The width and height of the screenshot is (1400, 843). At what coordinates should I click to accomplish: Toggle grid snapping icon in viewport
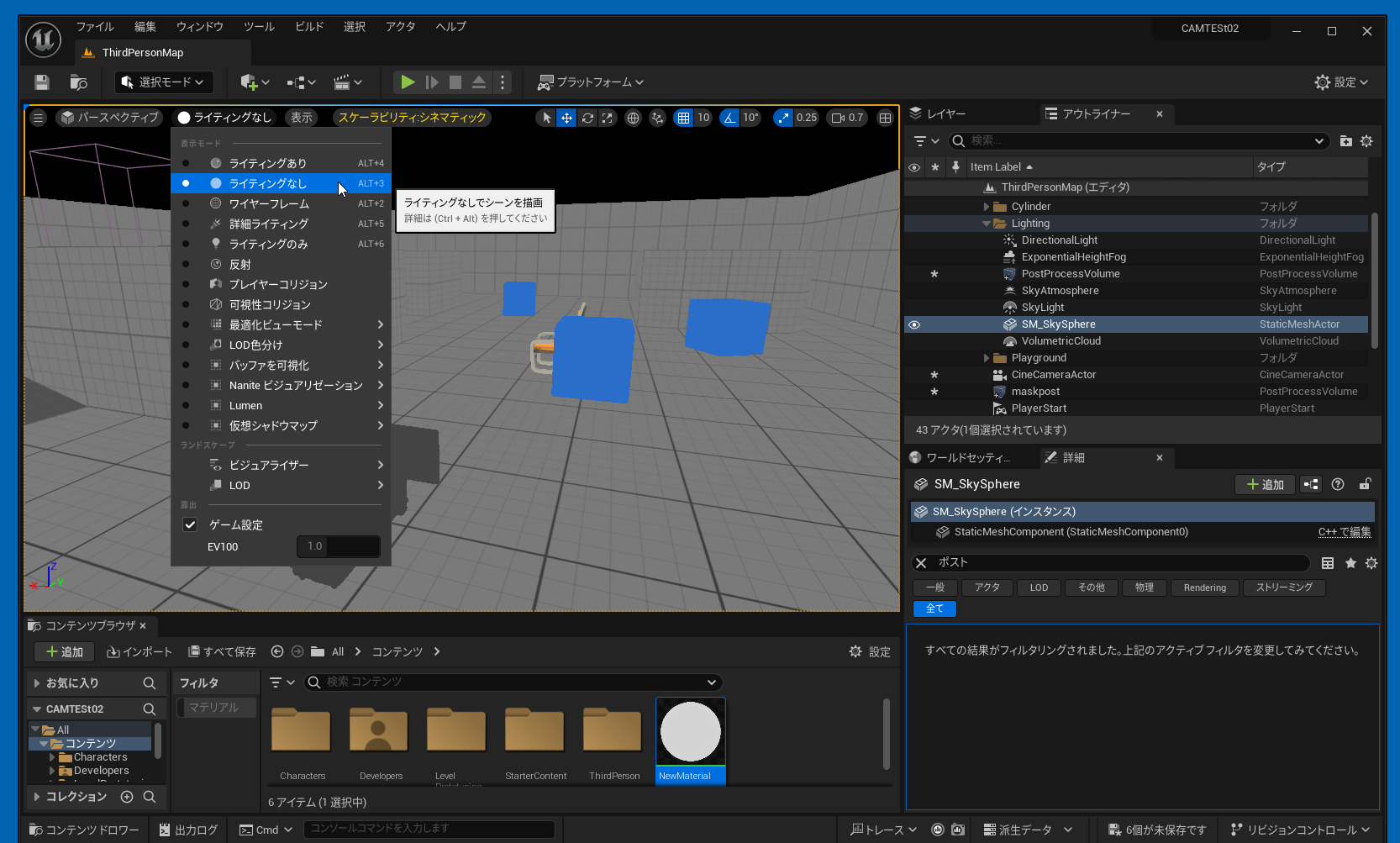(684, 118)
